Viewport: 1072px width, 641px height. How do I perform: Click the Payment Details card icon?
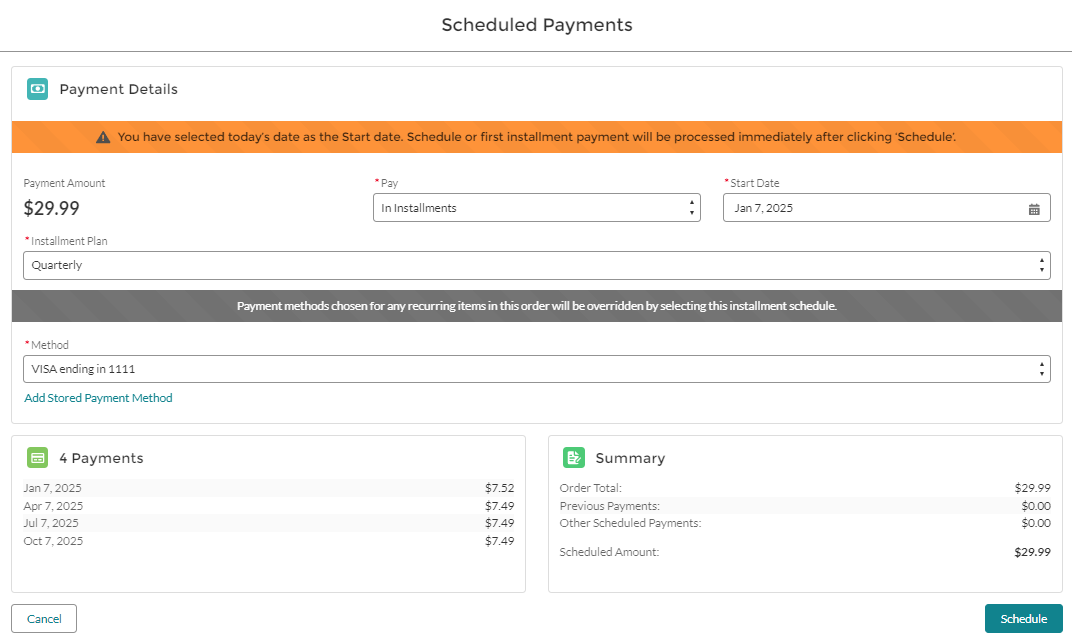pyautogui.click(x=37, y=89)
